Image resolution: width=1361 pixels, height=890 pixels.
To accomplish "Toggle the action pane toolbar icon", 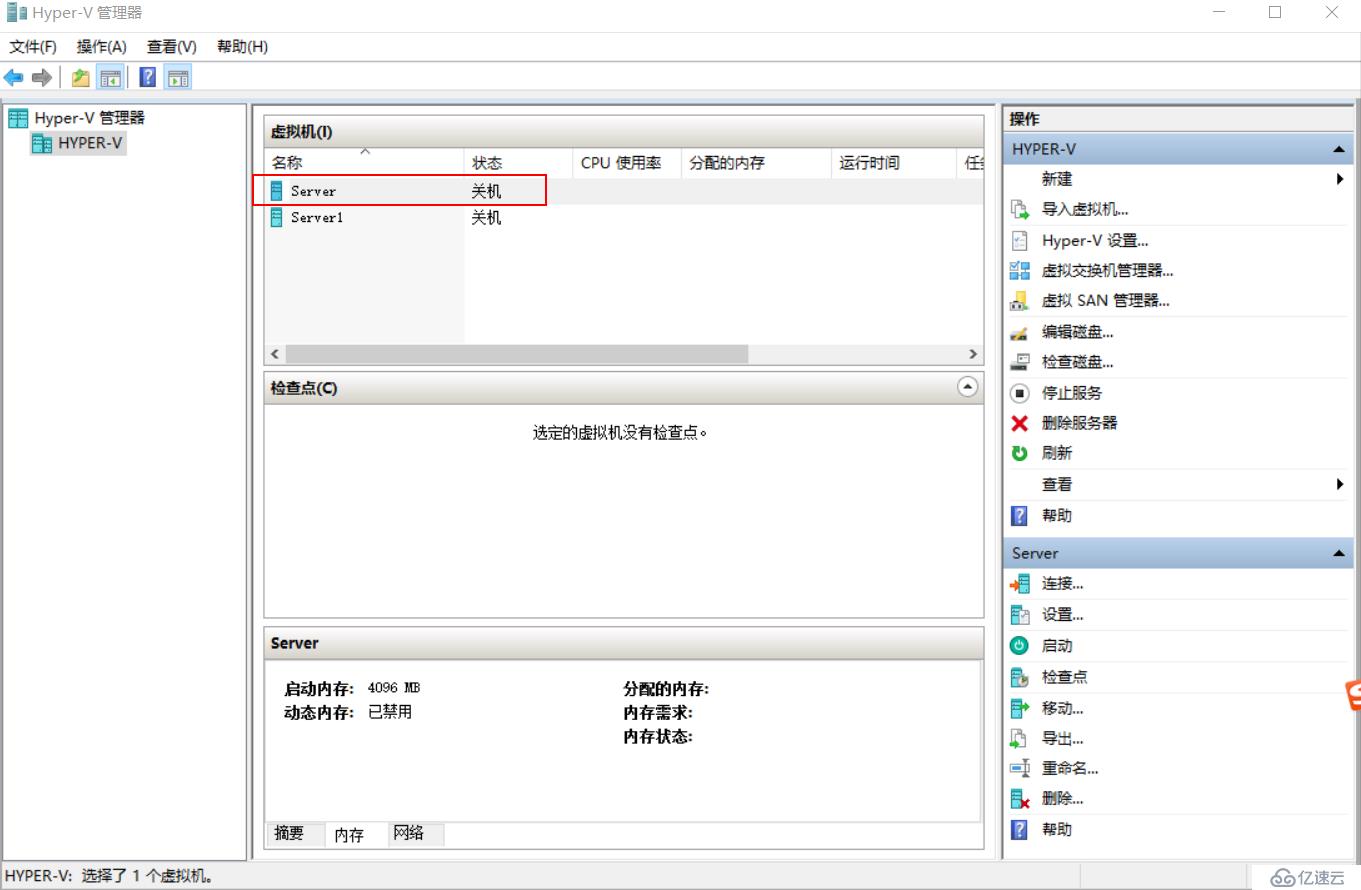I will coord(178,78).
